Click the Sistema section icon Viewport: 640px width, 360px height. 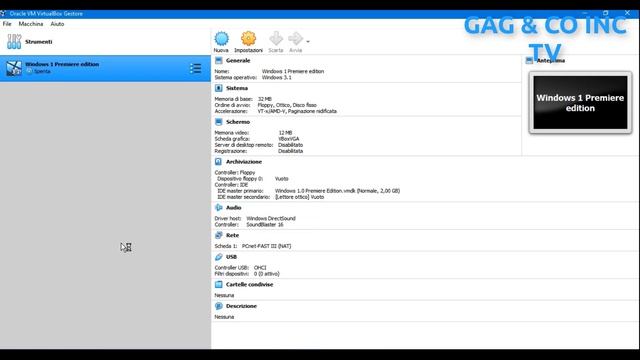tap(219, 88)
